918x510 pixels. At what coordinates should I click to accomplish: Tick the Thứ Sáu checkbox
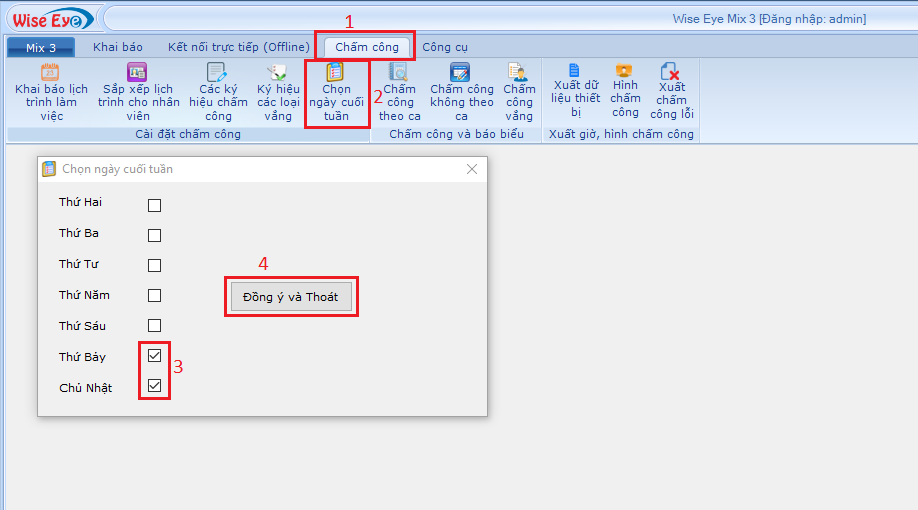point(154,326)
